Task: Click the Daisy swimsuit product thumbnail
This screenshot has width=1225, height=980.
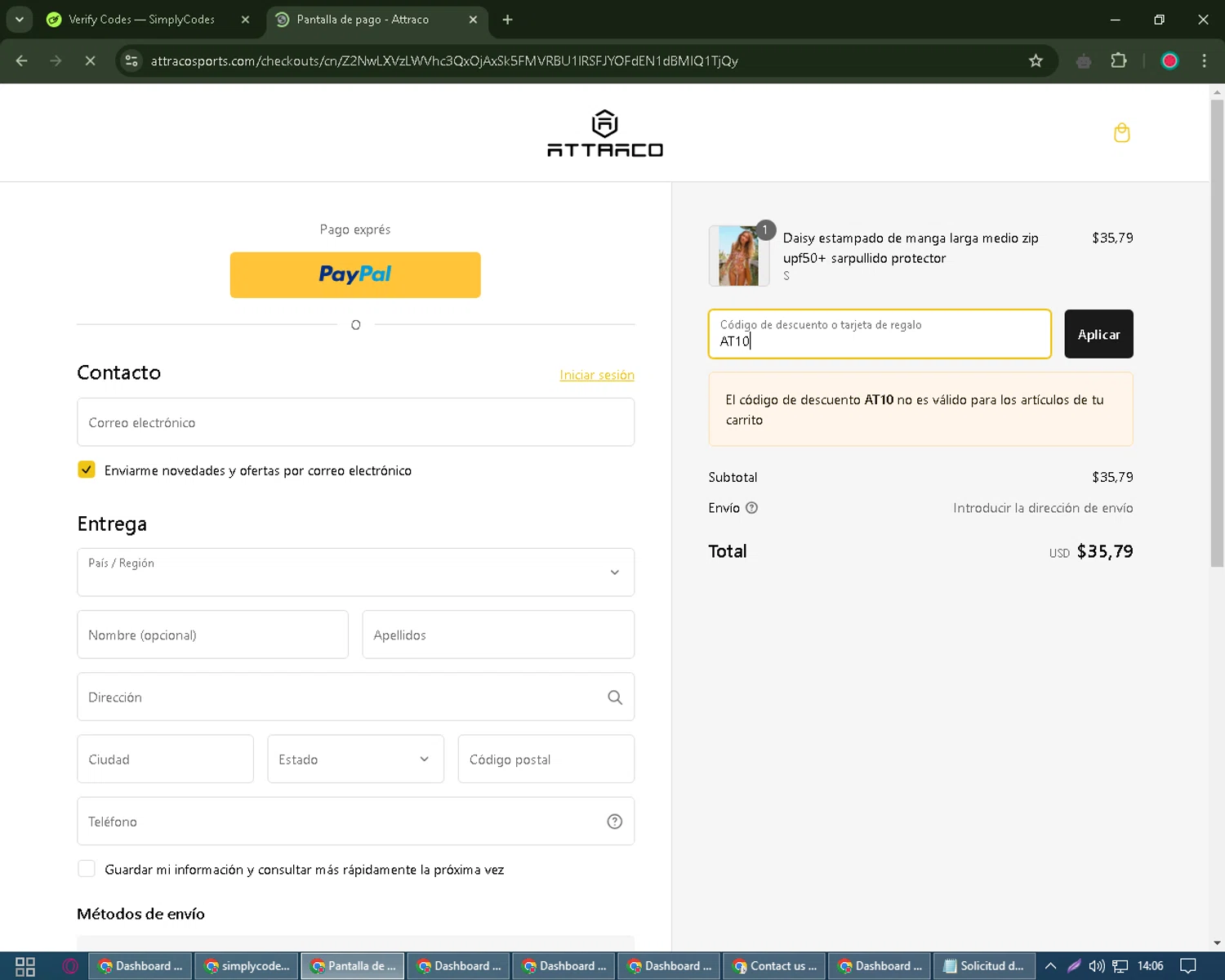Action: (x=739, y=256)
